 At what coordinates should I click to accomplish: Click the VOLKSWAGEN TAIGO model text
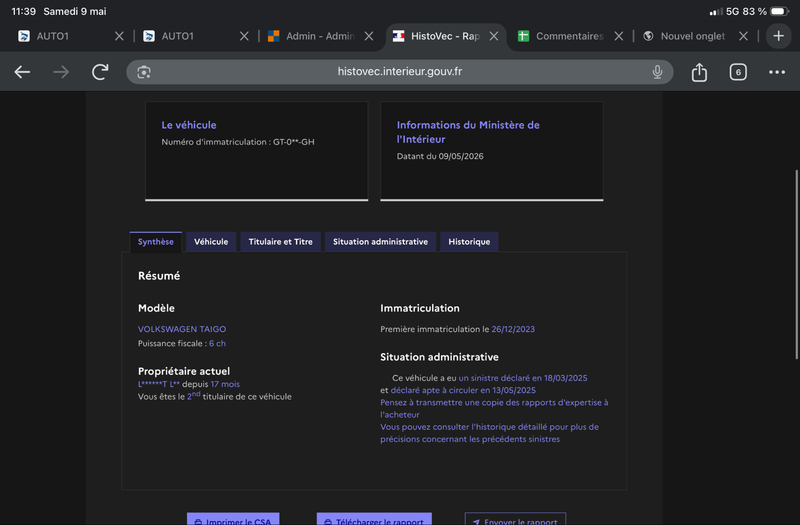182,329
